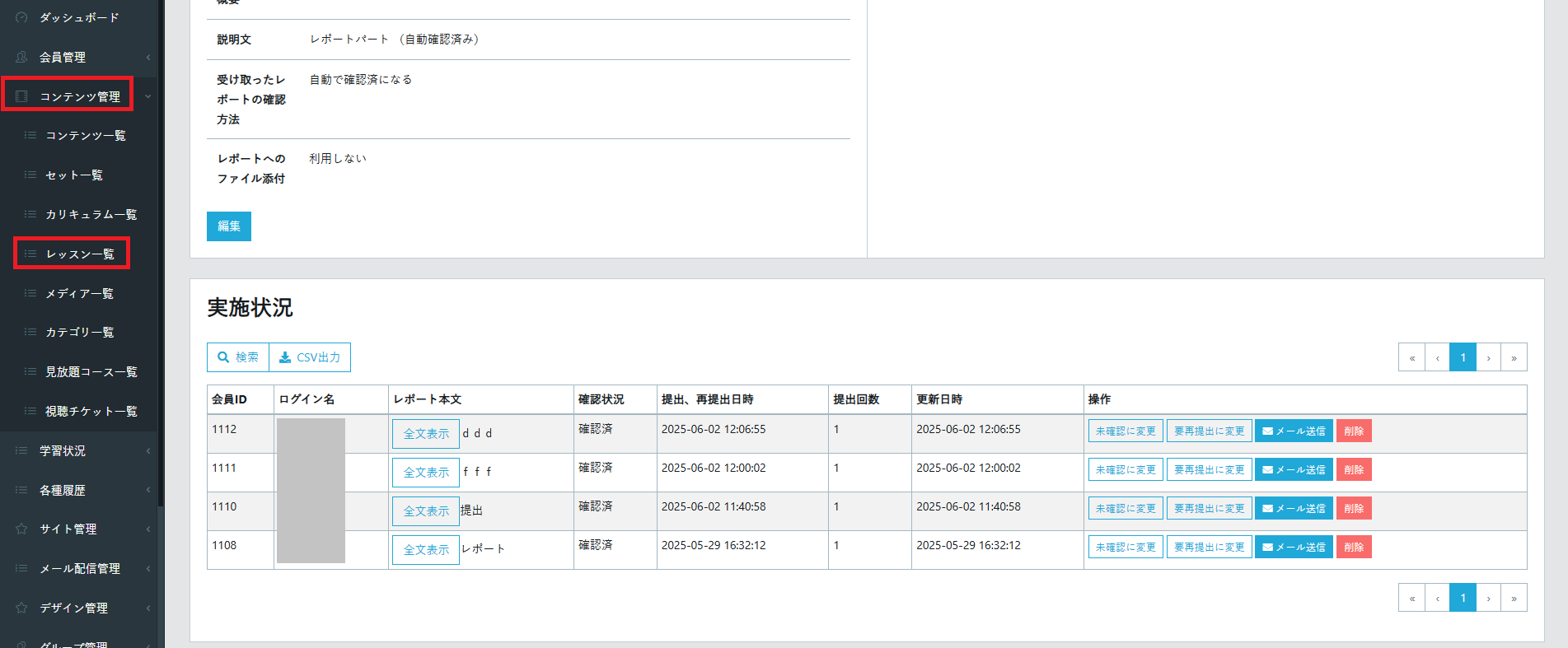Click the star icon beside デザイン管理
The image size is (1568, 648).
[21, 608]
